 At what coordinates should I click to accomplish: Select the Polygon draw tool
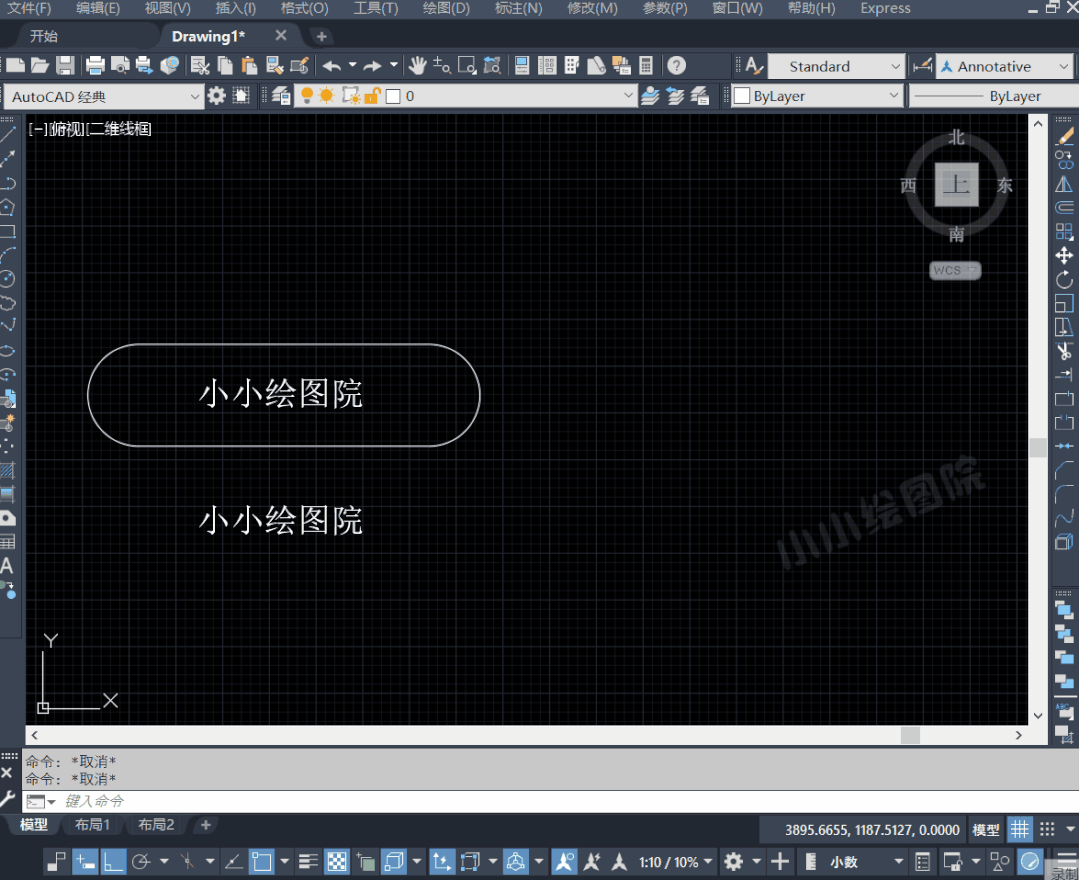[8, 207]
